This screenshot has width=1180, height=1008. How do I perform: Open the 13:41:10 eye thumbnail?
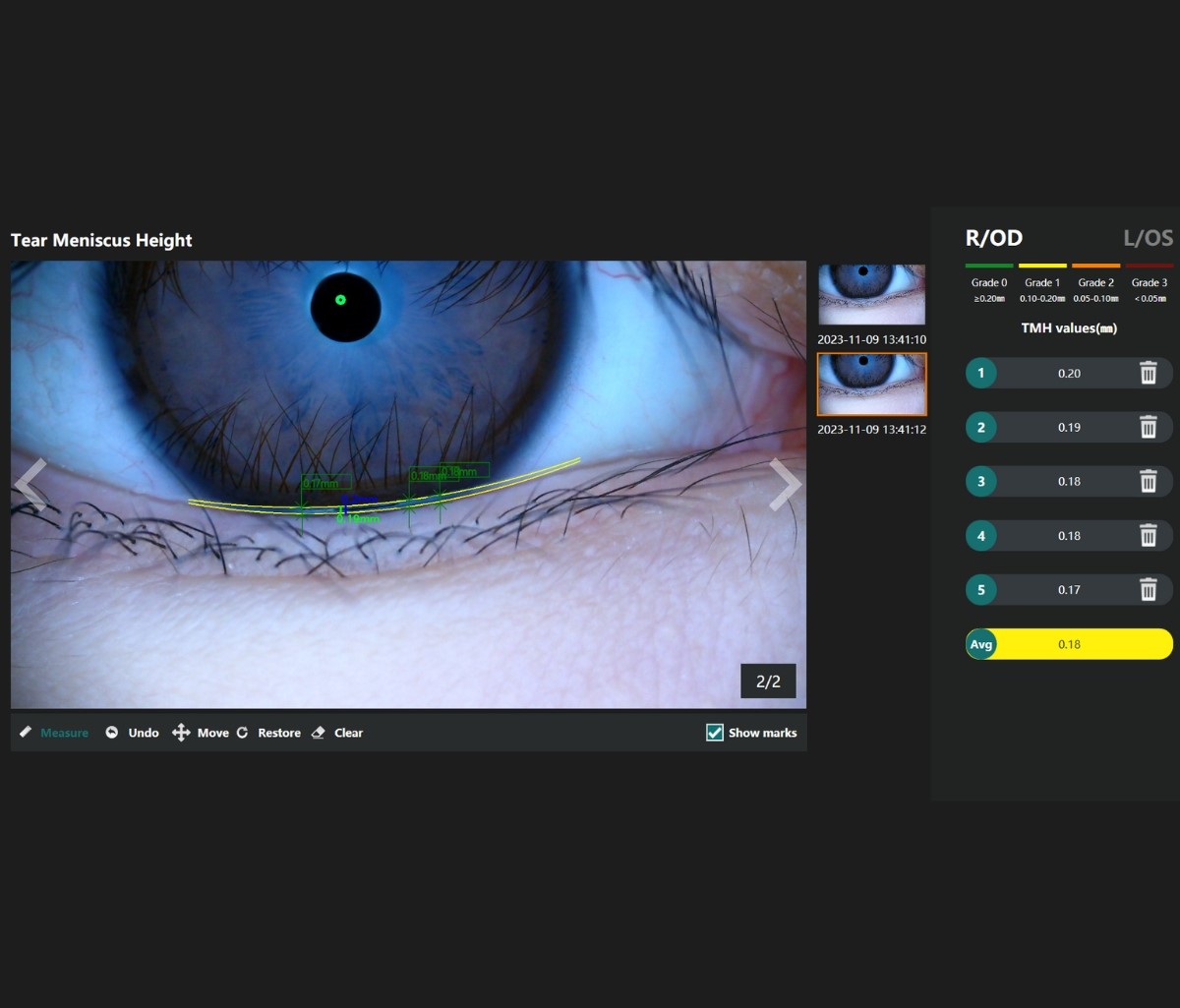coord(871,295)
